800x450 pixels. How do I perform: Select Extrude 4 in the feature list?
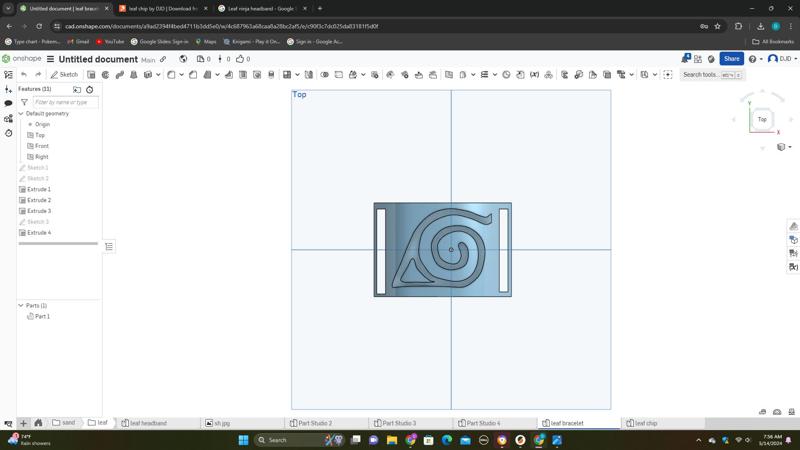tap(39, 233)
